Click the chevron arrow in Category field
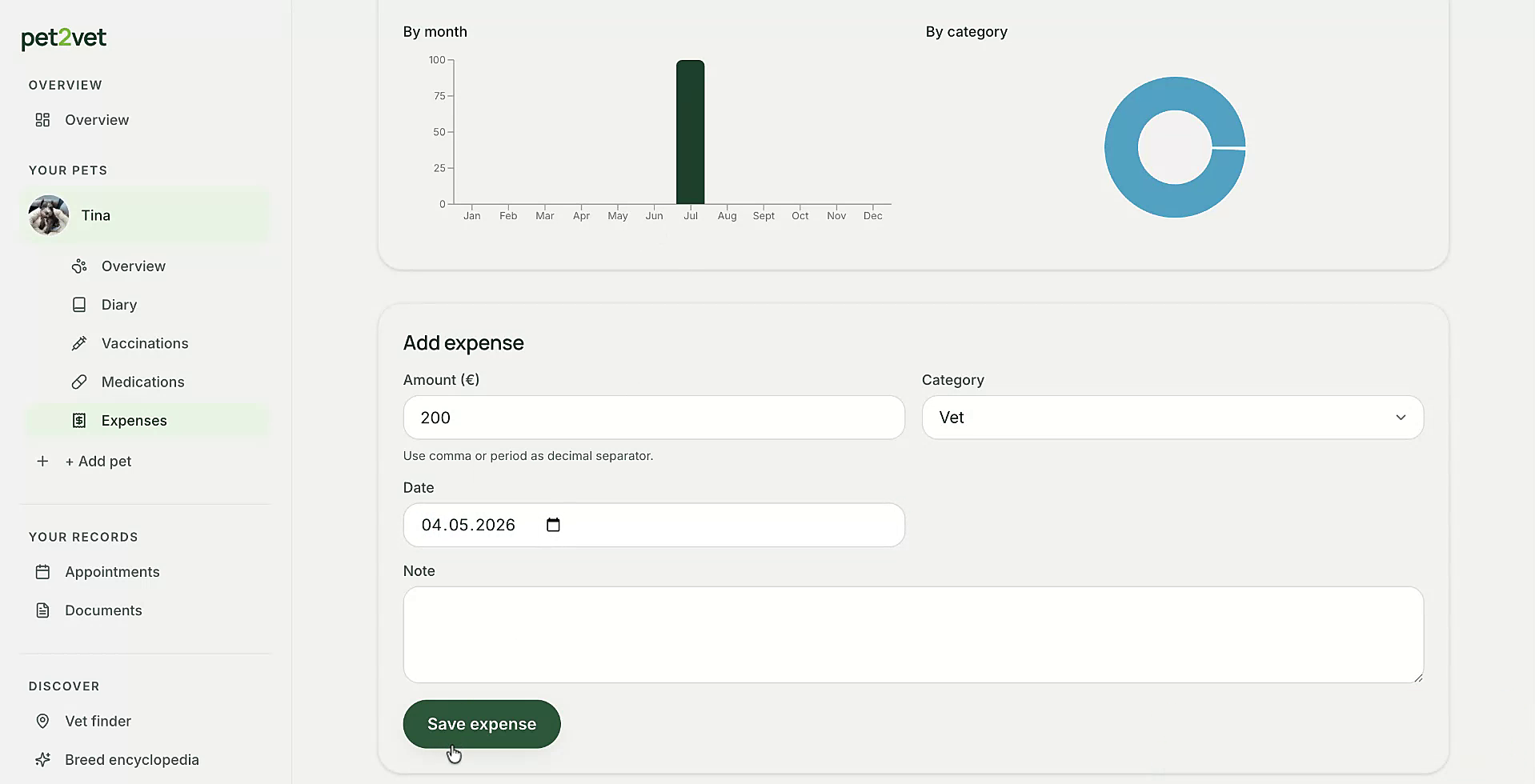 pos(1401,418)
